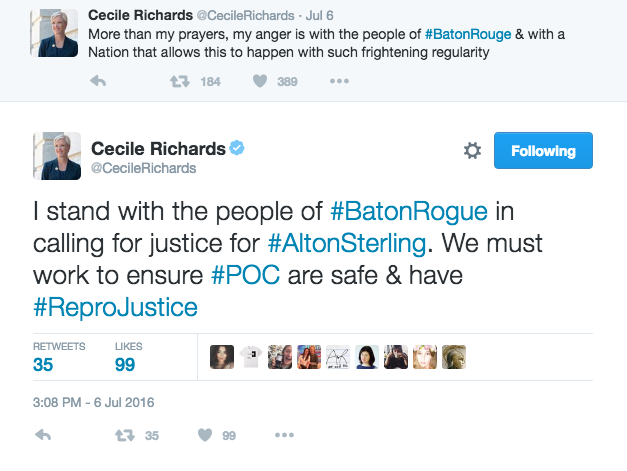The width and height of the screenshot is (627, 471).
Task: Open the #ReproJustice hashtag link
Action: click(x=115, y=307)
